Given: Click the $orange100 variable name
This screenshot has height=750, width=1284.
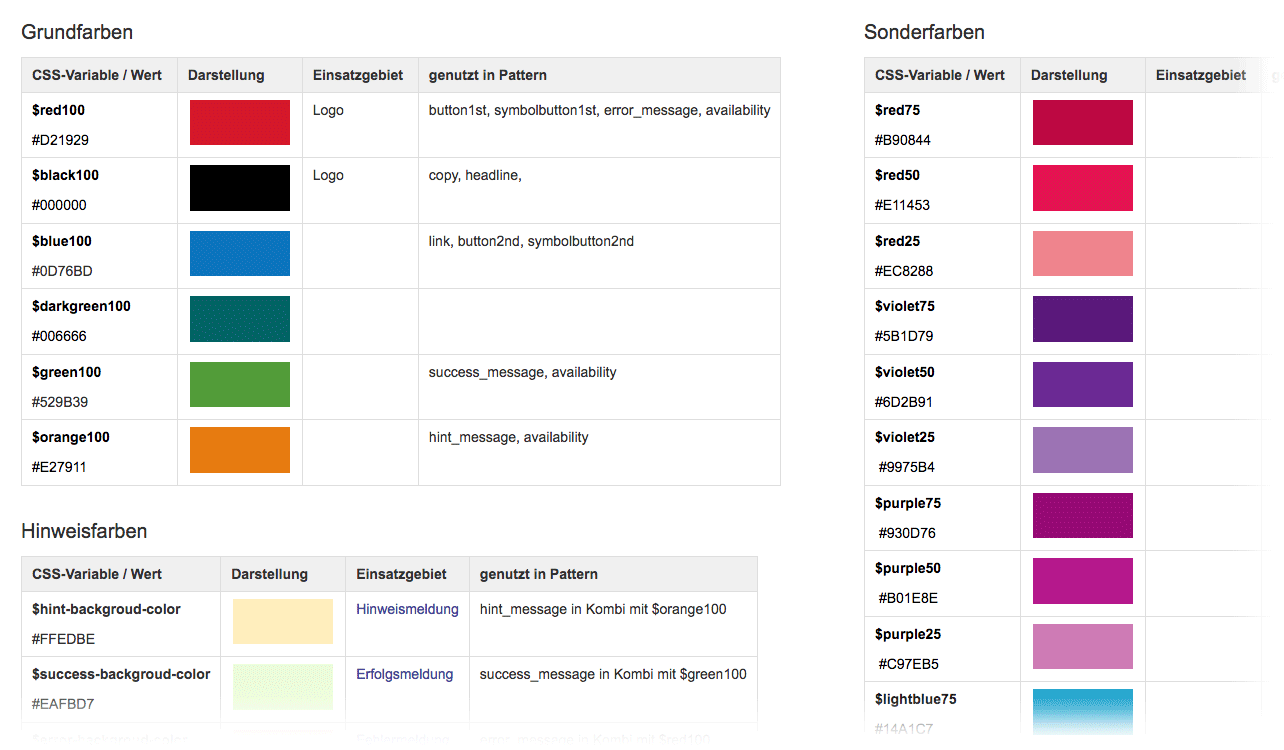Looking at the screenshot, I should pyautogui.click(x=71, y=437).
